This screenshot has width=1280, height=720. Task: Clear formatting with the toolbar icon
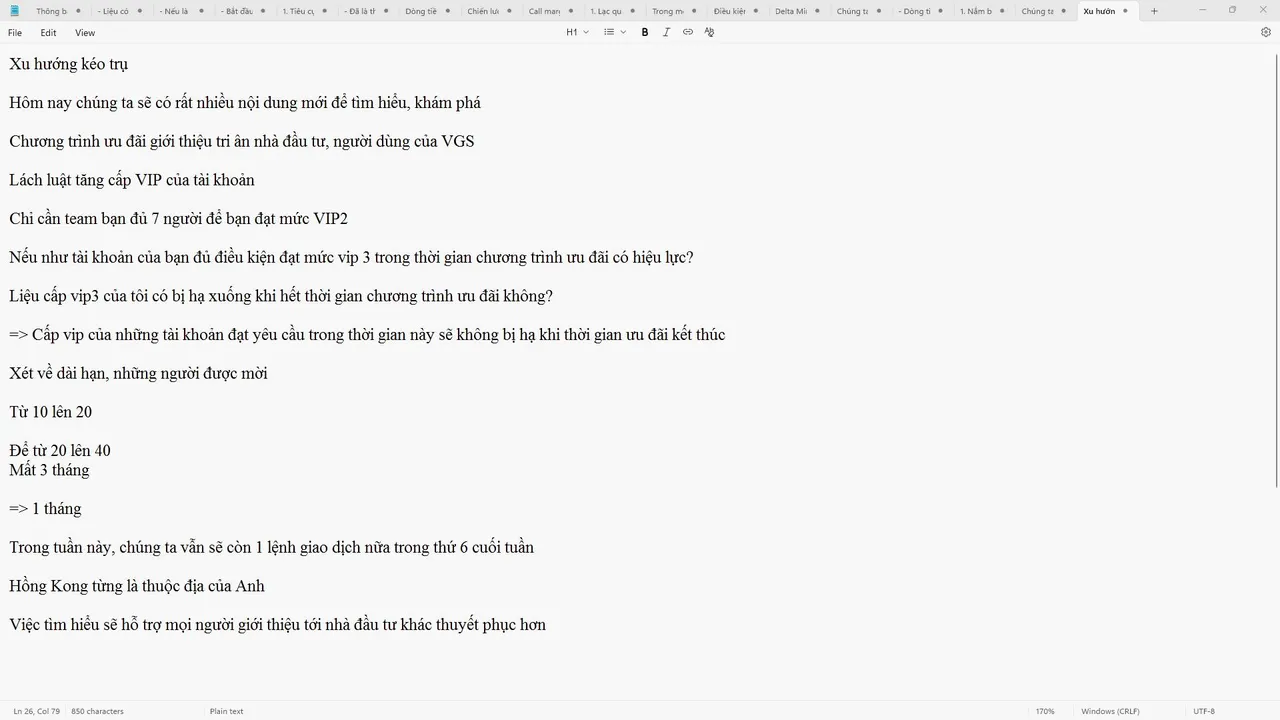point(709,32)
